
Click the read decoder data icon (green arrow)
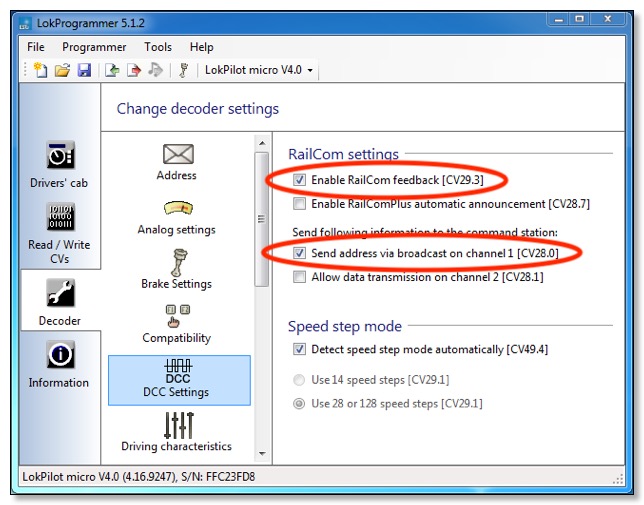112,70
